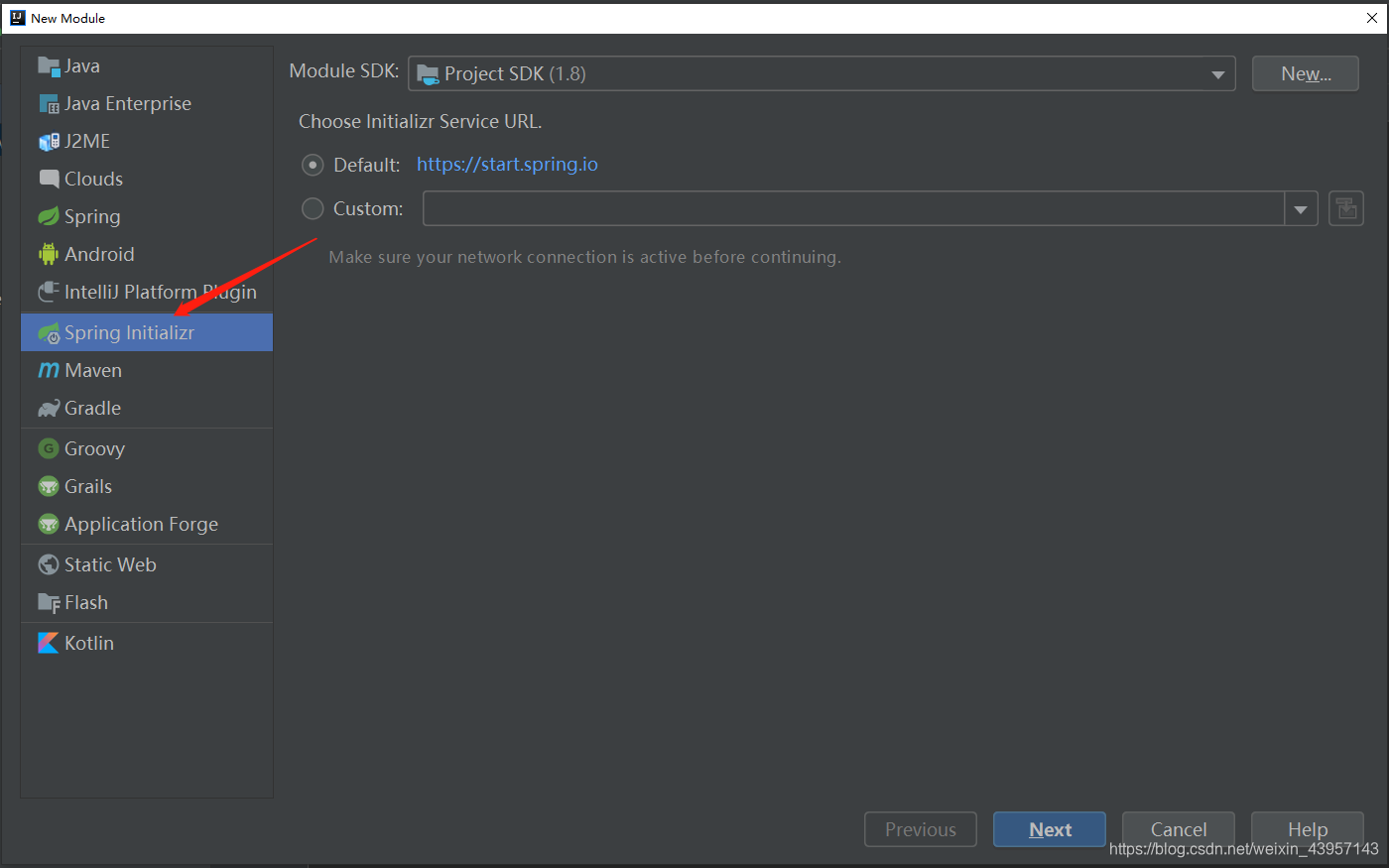The width and height of the screenshot is (1389, 868).
Task: Select Application Forge in the list
Action: 147,525
